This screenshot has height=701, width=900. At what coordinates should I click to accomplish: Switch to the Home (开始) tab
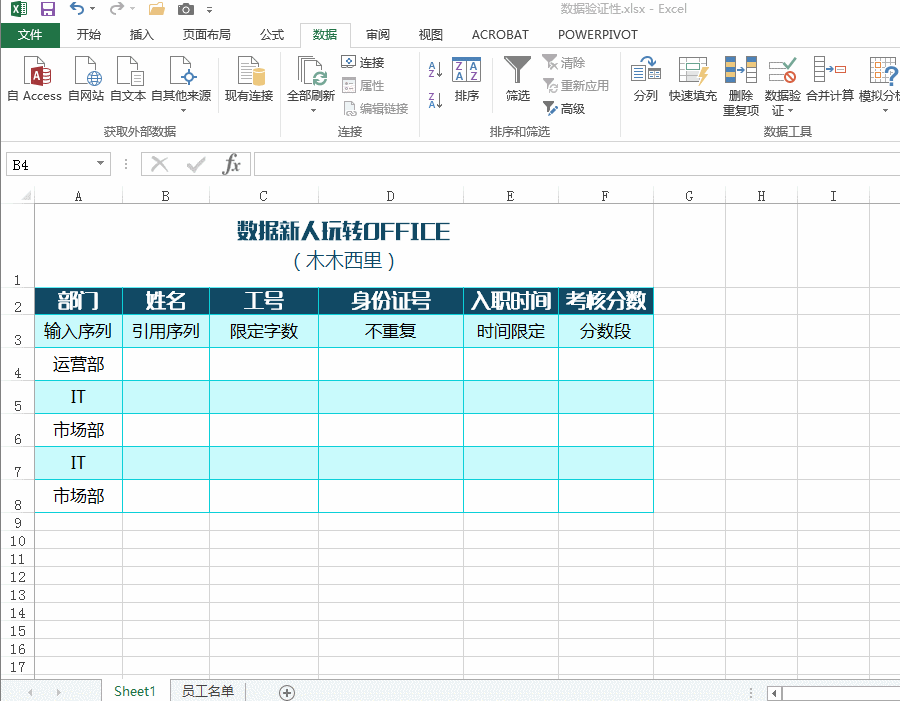[x=89, y=35]
